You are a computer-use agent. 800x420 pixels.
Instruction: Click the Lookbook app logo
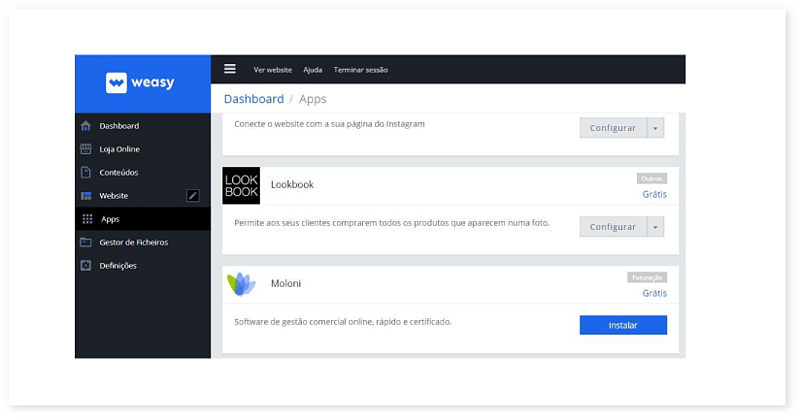coord(241,186)
